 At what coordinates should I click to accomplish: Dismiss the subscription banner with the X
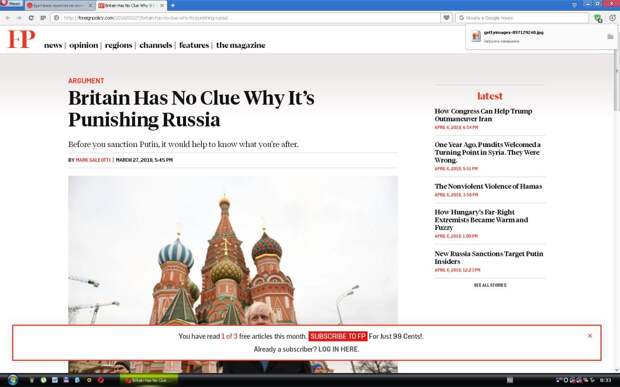[x=590, y=336]
